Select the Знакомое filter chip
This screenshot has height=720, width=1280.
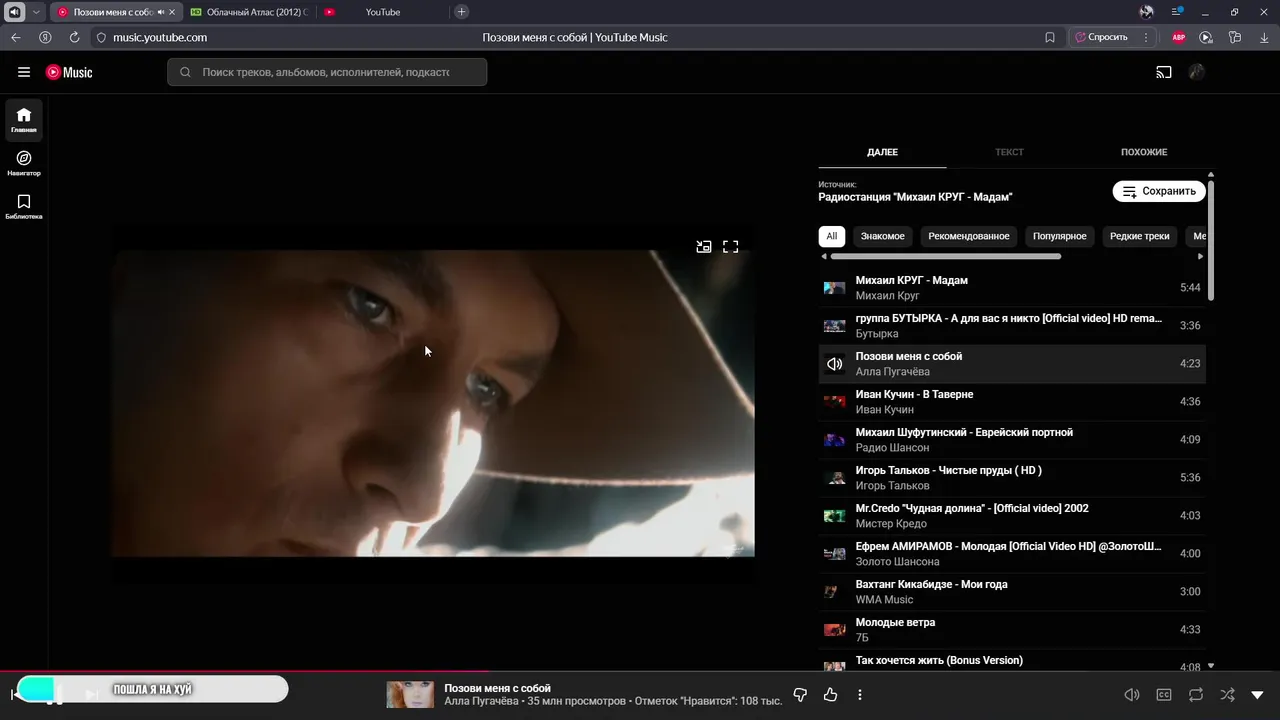coord(882,236)
